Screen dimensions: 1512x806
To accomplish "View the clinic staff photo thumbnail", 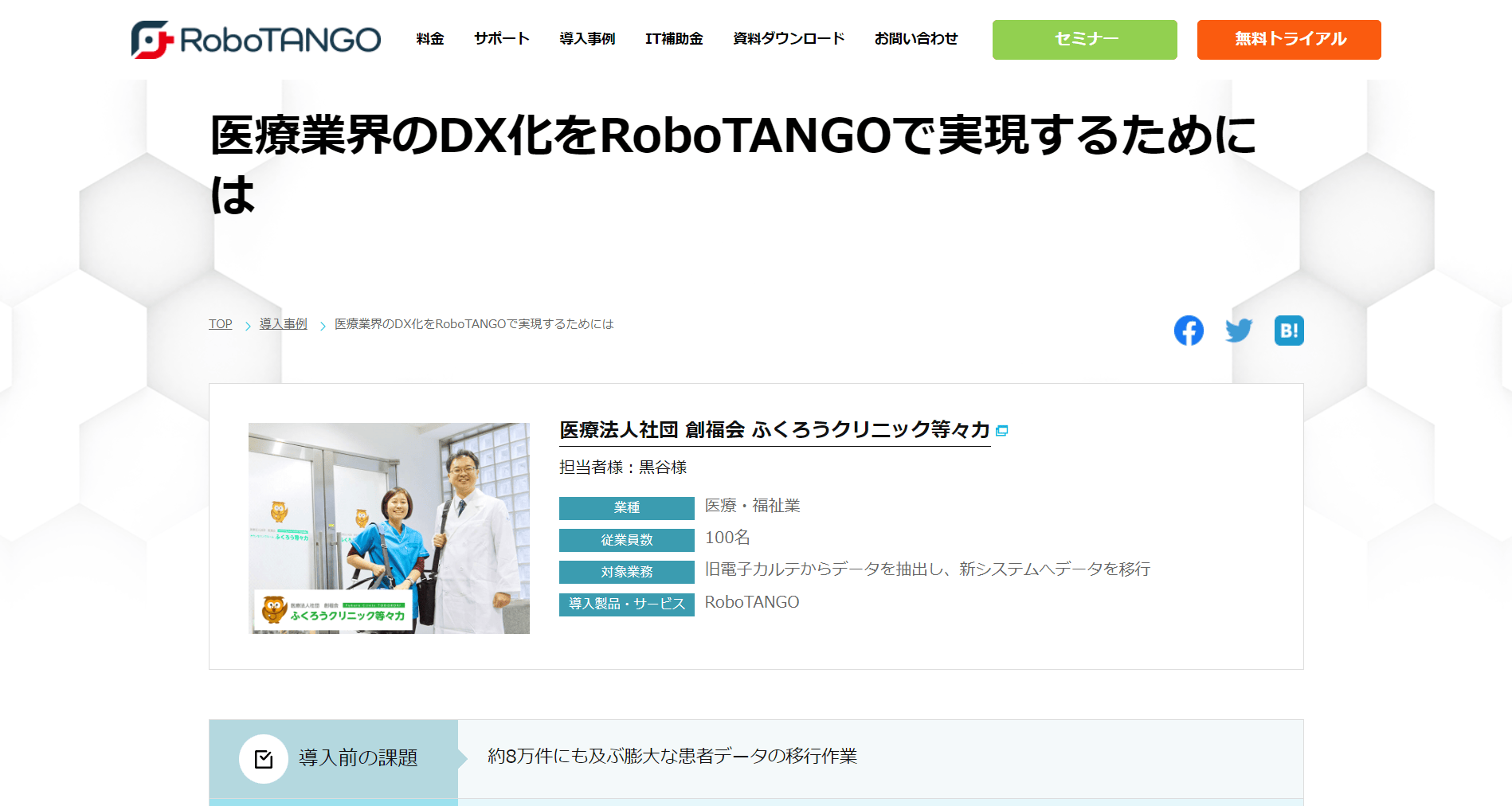I will pyautogui.click(x=389, y=528).
